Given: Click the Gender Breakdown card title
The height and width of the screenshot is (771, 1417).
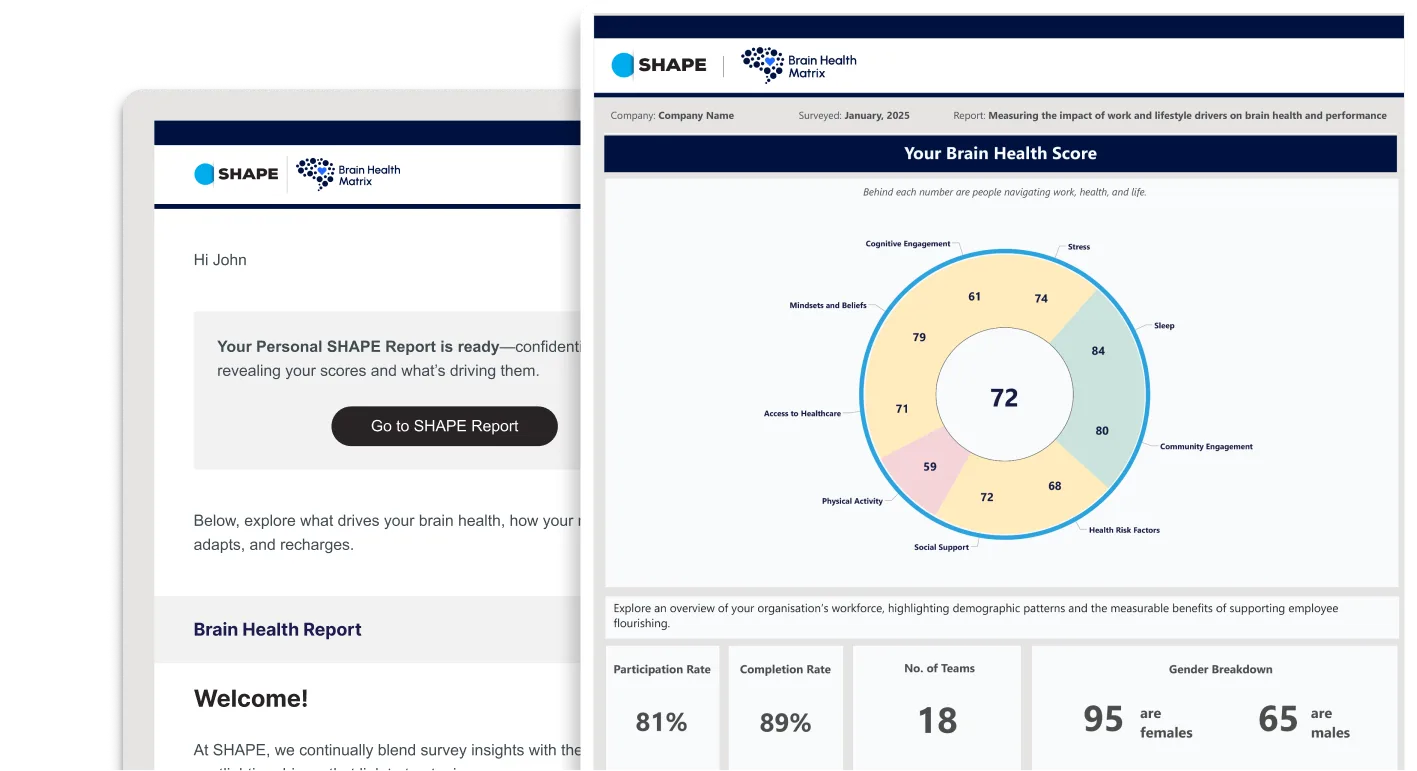Looking at the screenshot, I should 1220,670.
